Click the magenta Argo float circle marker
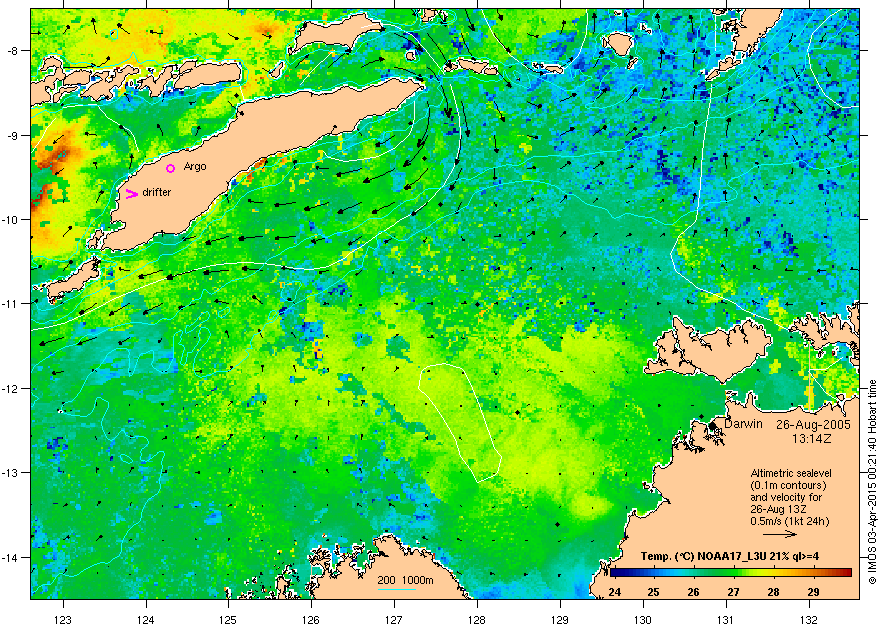 171,168
